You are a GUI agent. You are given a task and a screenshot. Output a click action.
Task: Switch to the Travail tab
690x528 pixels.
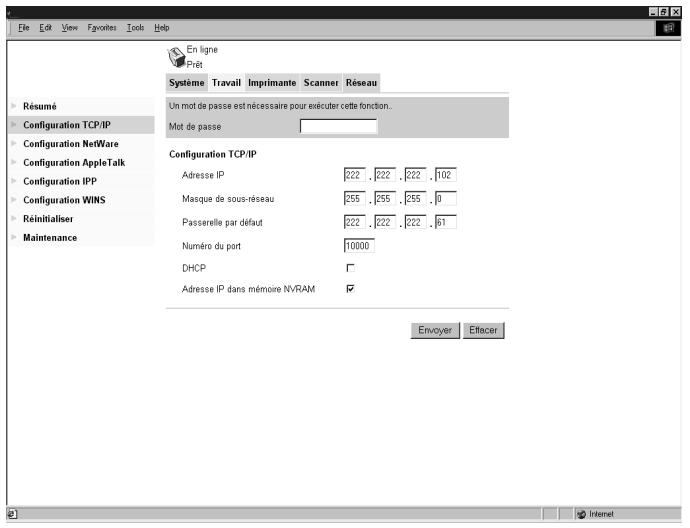coord(226,83)
